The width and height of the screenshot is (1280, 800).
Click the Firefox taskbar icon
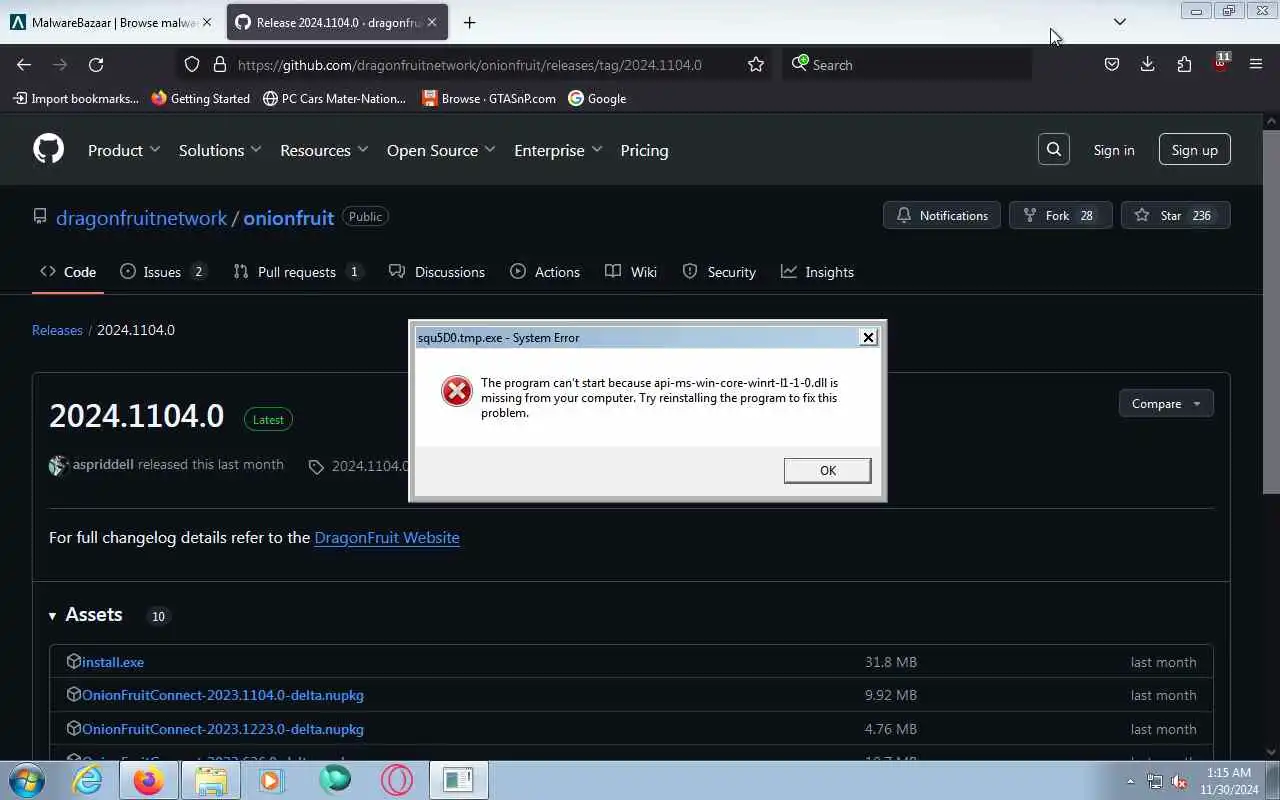point(148,780)
